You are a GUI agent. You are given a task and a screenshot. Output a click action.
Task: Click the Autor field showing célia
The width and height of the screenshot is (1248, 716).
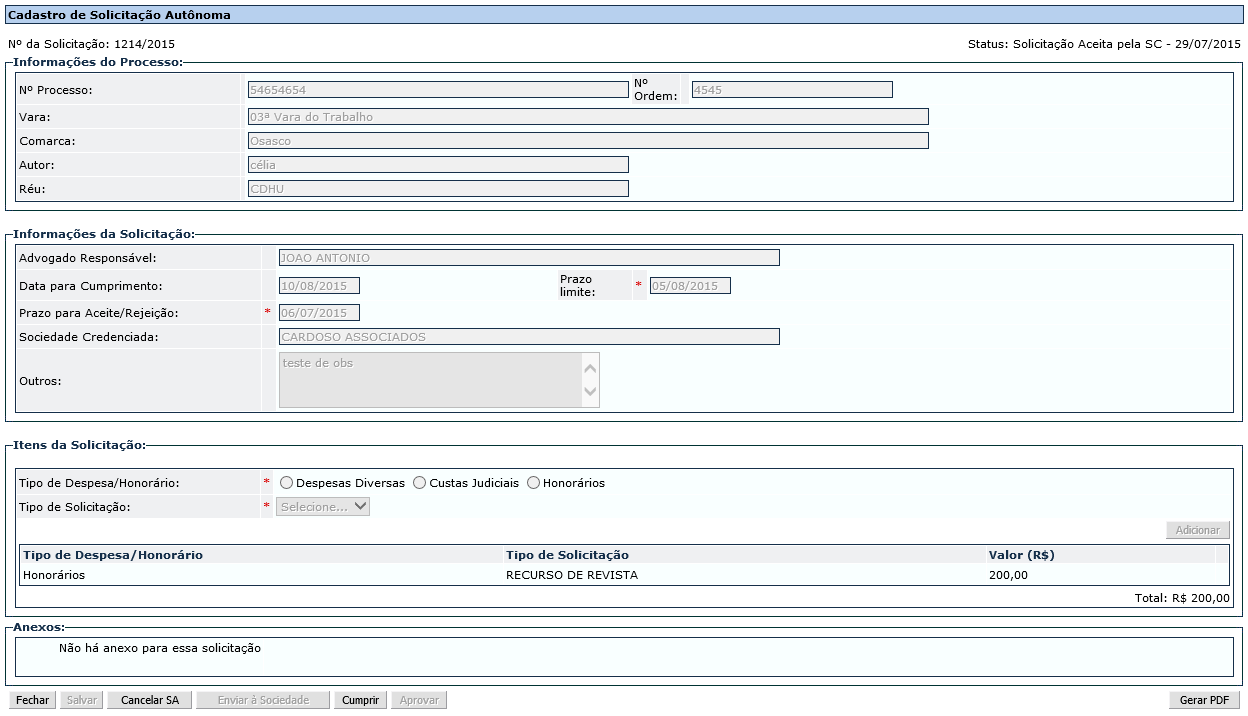coord(438,165)
